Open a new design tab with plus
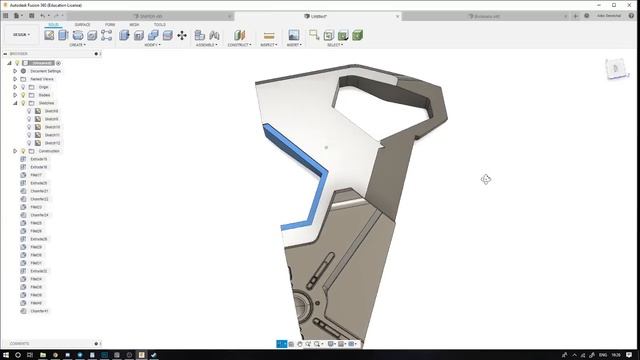Image resolution: width=640 pixels, height=360 pixels. [x=576, y=16]
